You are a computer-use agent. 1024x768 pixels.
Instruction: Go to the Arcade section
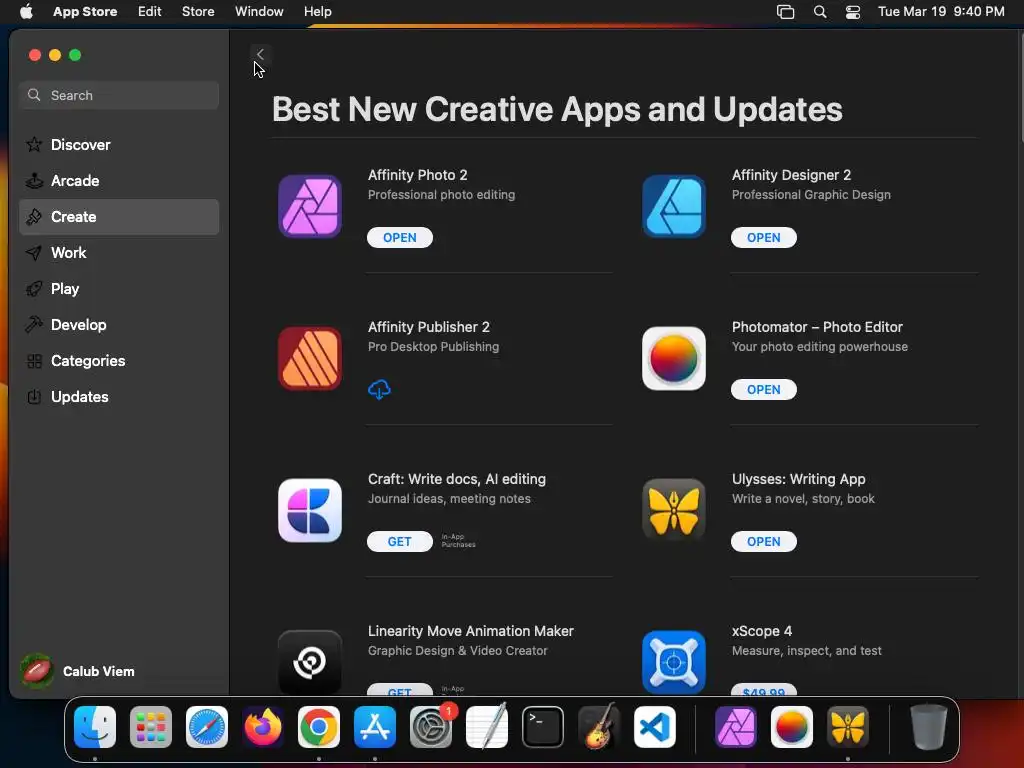point(119,181)
